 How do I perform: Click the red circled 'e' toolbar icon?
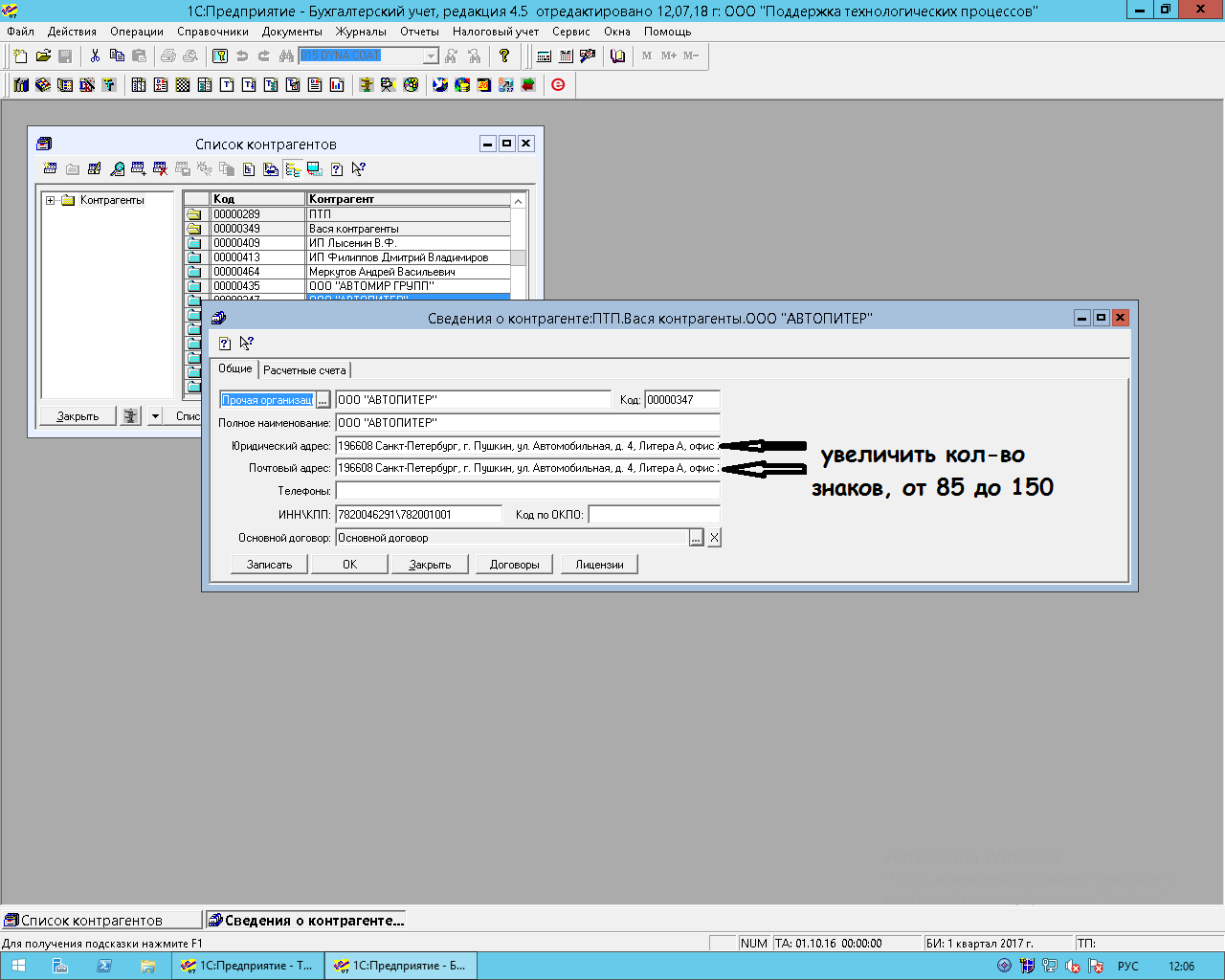pos(558,85)
